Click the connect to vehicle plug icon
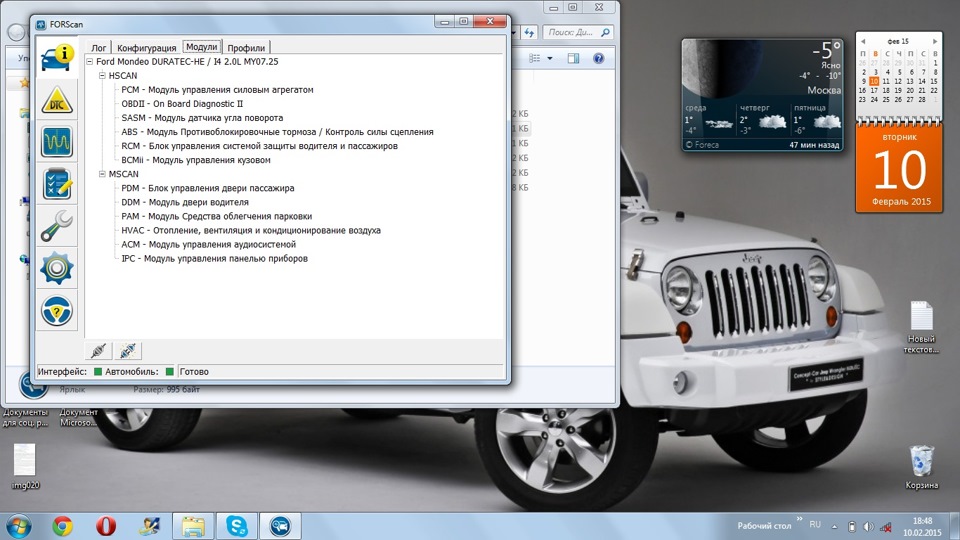 [98, 351]
